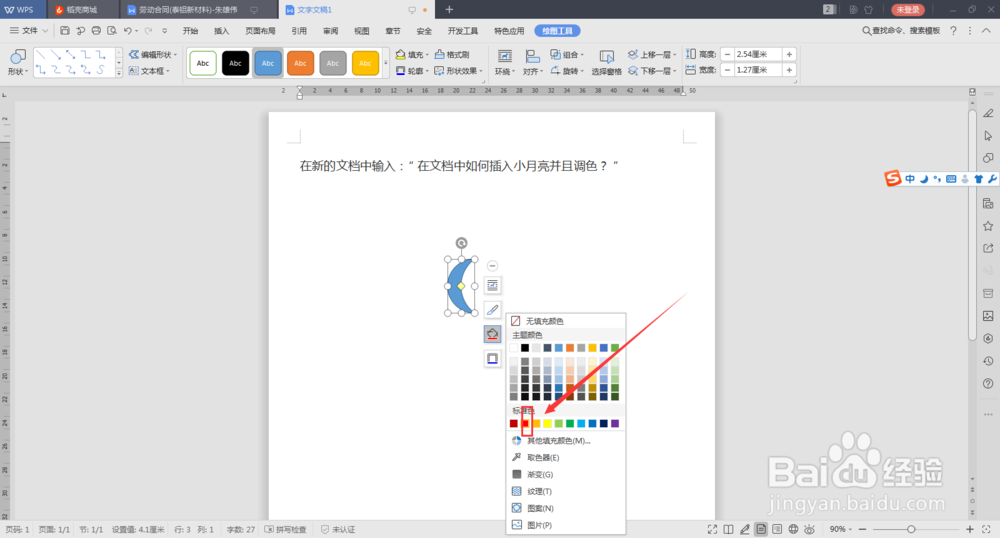This screenshot has height=538, width=1000.
Task: Open the Selection Pane (选择窗格)
Action: (607, 62)
